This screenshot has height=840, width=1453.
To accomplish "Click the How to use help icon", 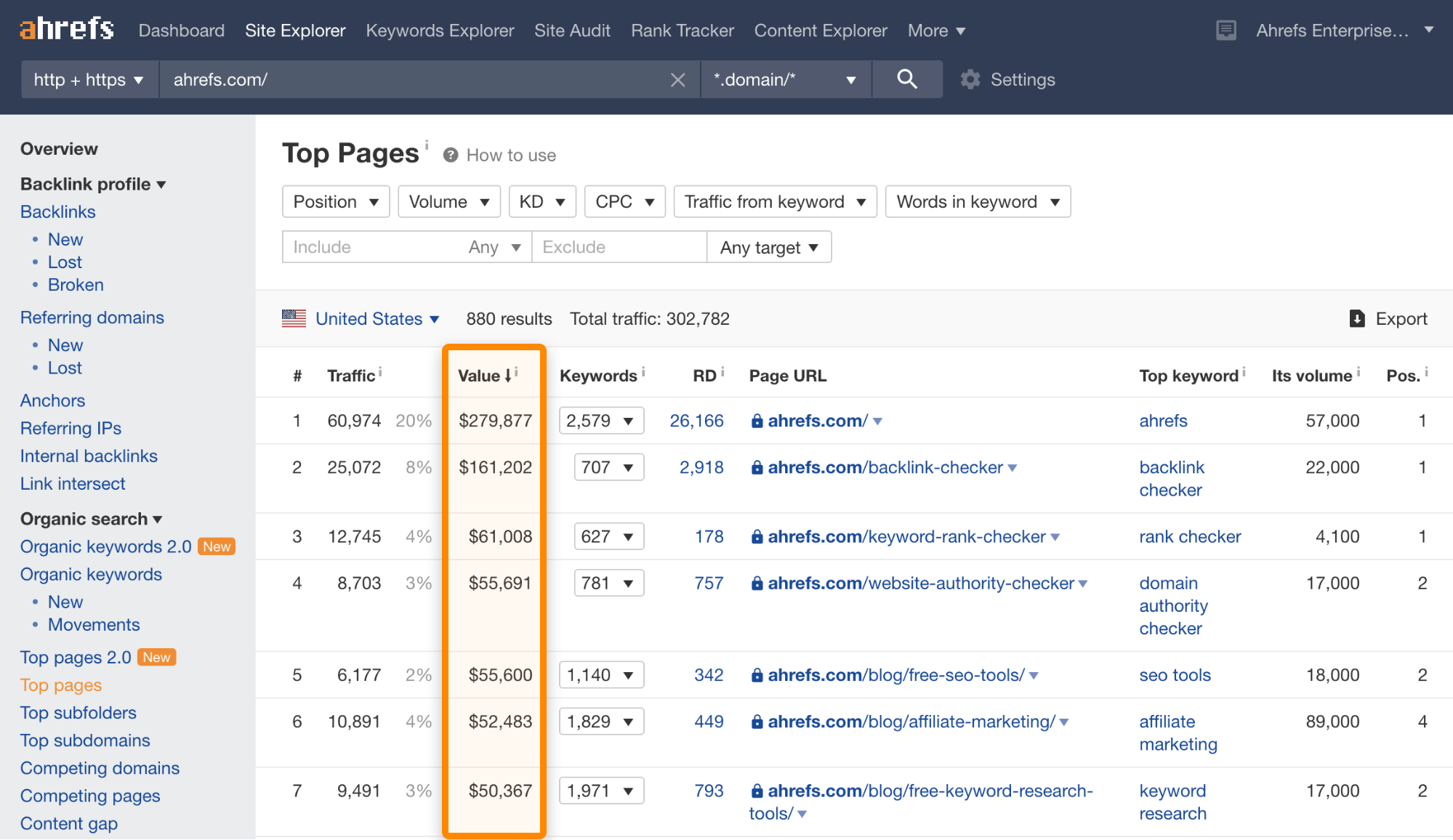I will (x=451, y=156).
